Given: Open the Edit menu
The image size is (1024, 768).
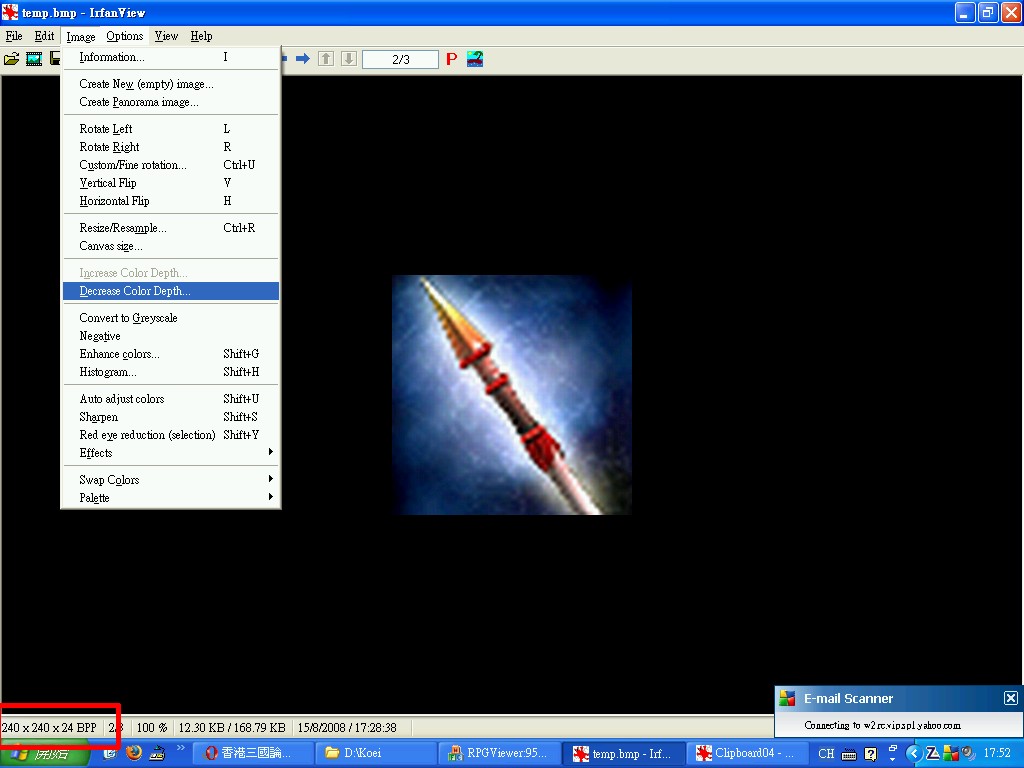Looking at the screenshot, I should click(x=44, y=36).
